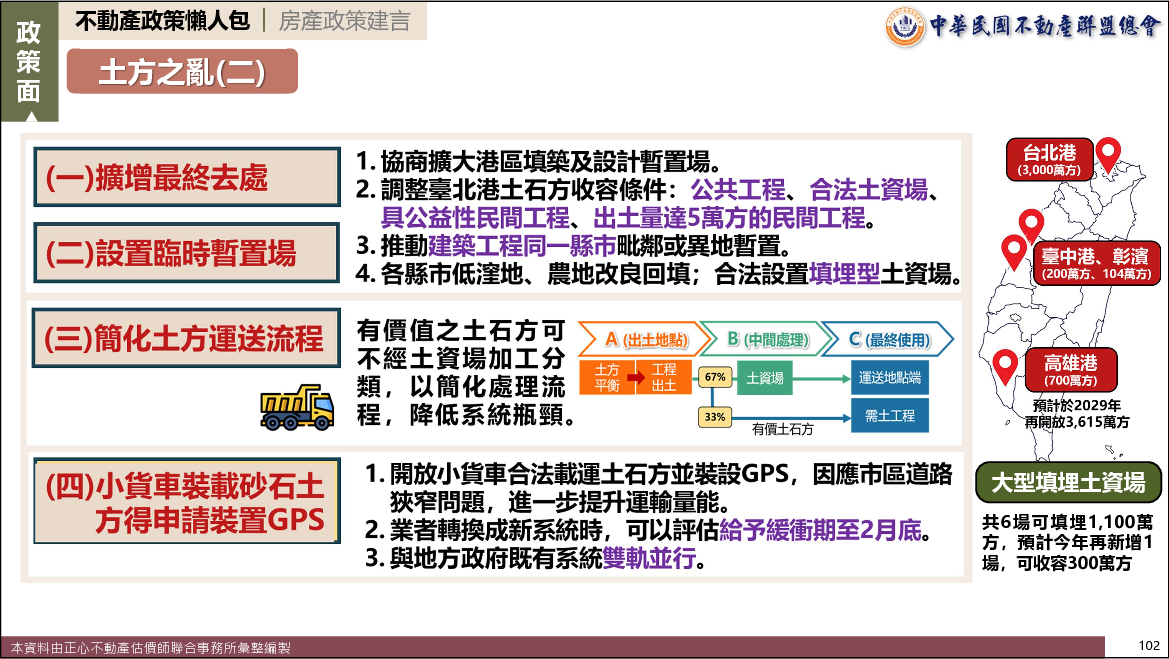Click the 台北港 (3,000萬方) label
This screenshot has height=659, width=1169.
tap(1049, 160)
